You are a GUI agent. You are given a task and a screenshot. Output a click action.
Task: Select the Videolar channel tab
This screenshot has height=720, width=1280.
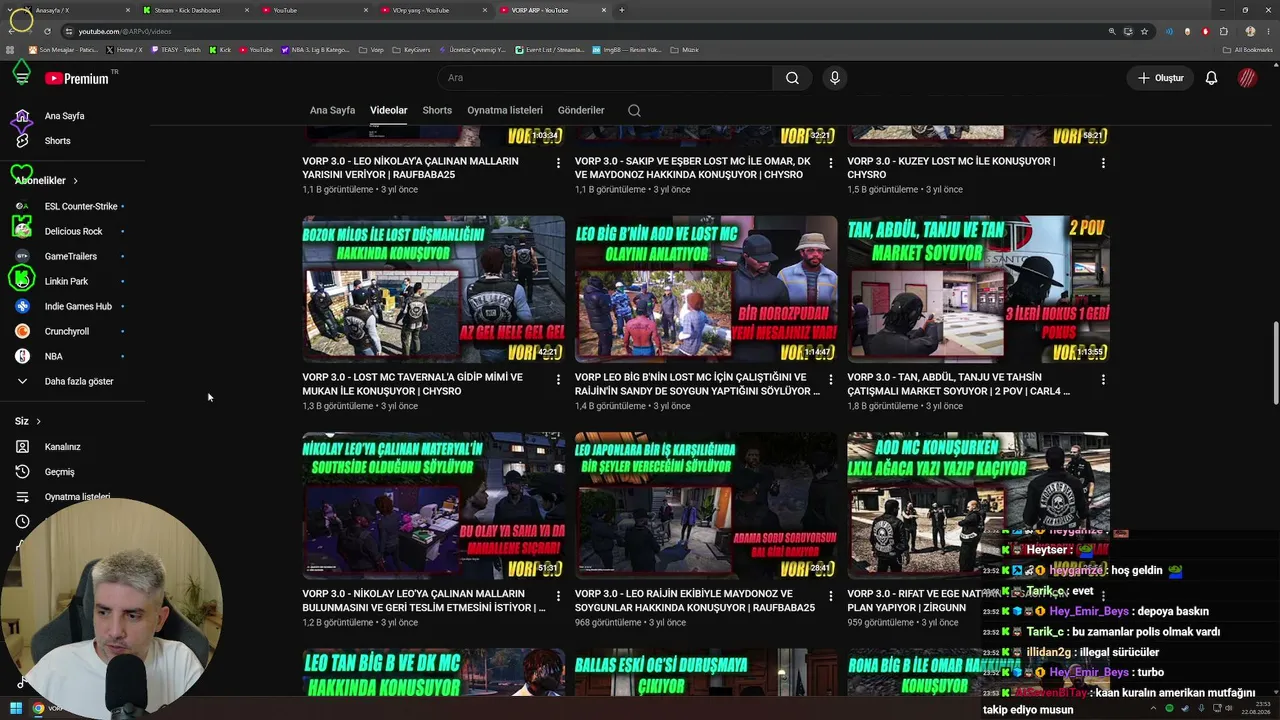[x=388, y=110]
